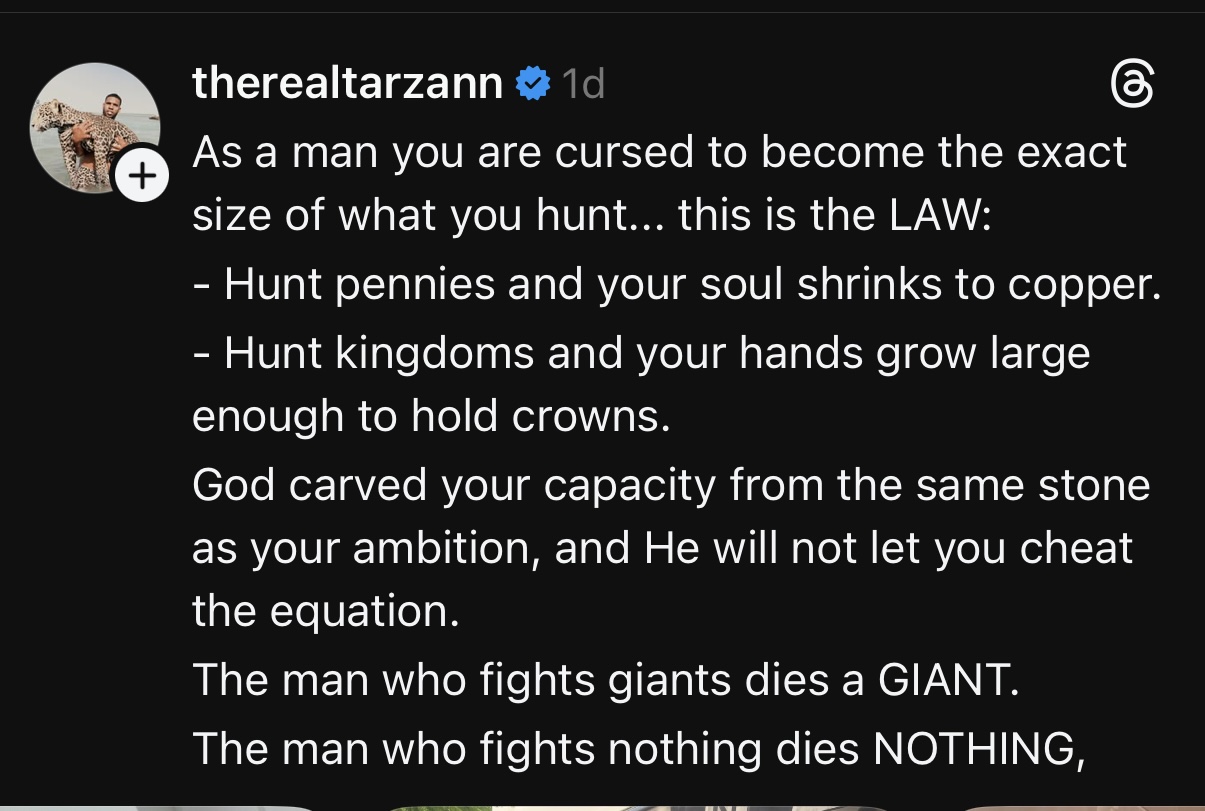The image size is (1205, 811).
Task: Tap the Threads logo icon
Action: coord(1133,85)
